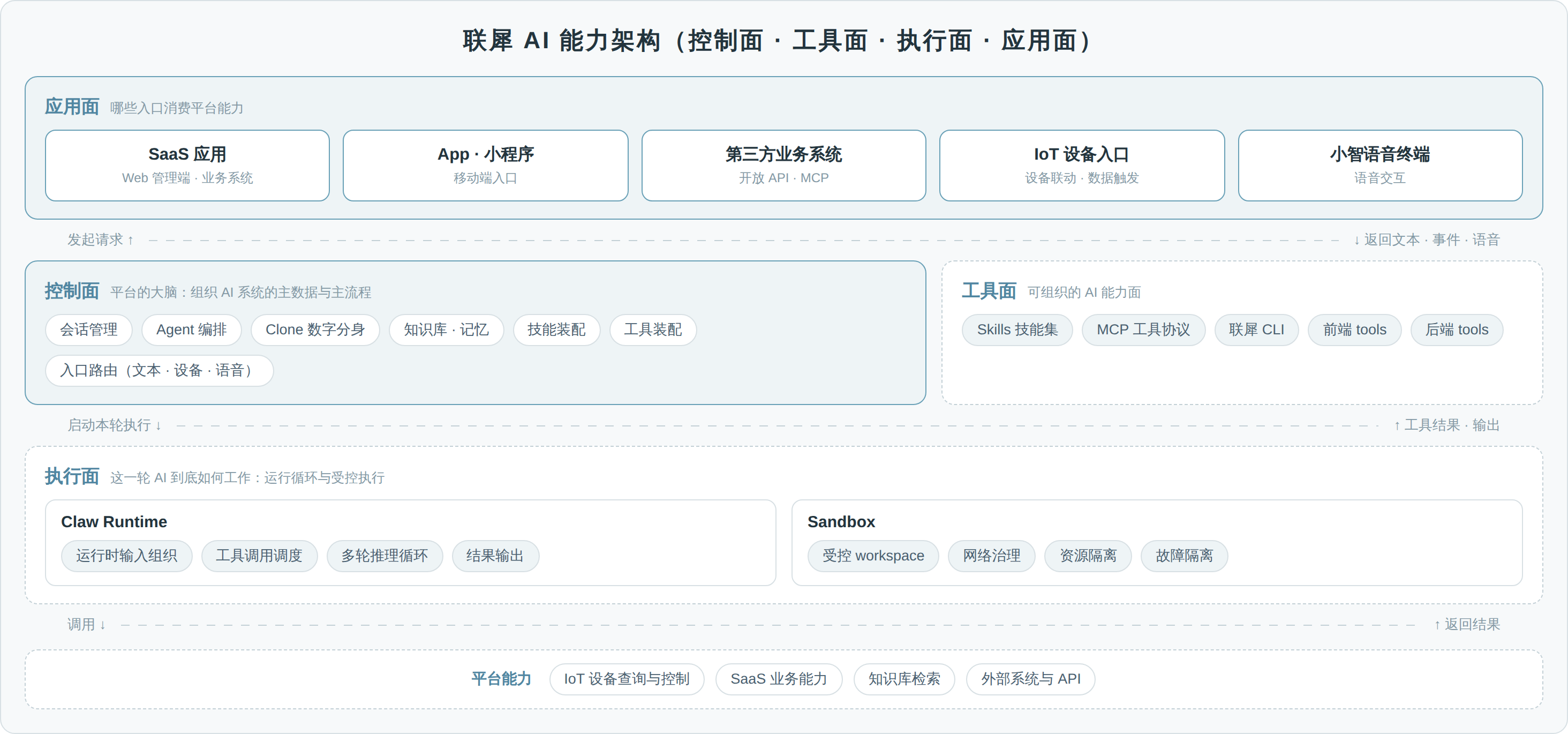The width and height of the screenshot is (1568, 734).
Task: Select the Skills 技能集 pill
Action: [1017, 329]
